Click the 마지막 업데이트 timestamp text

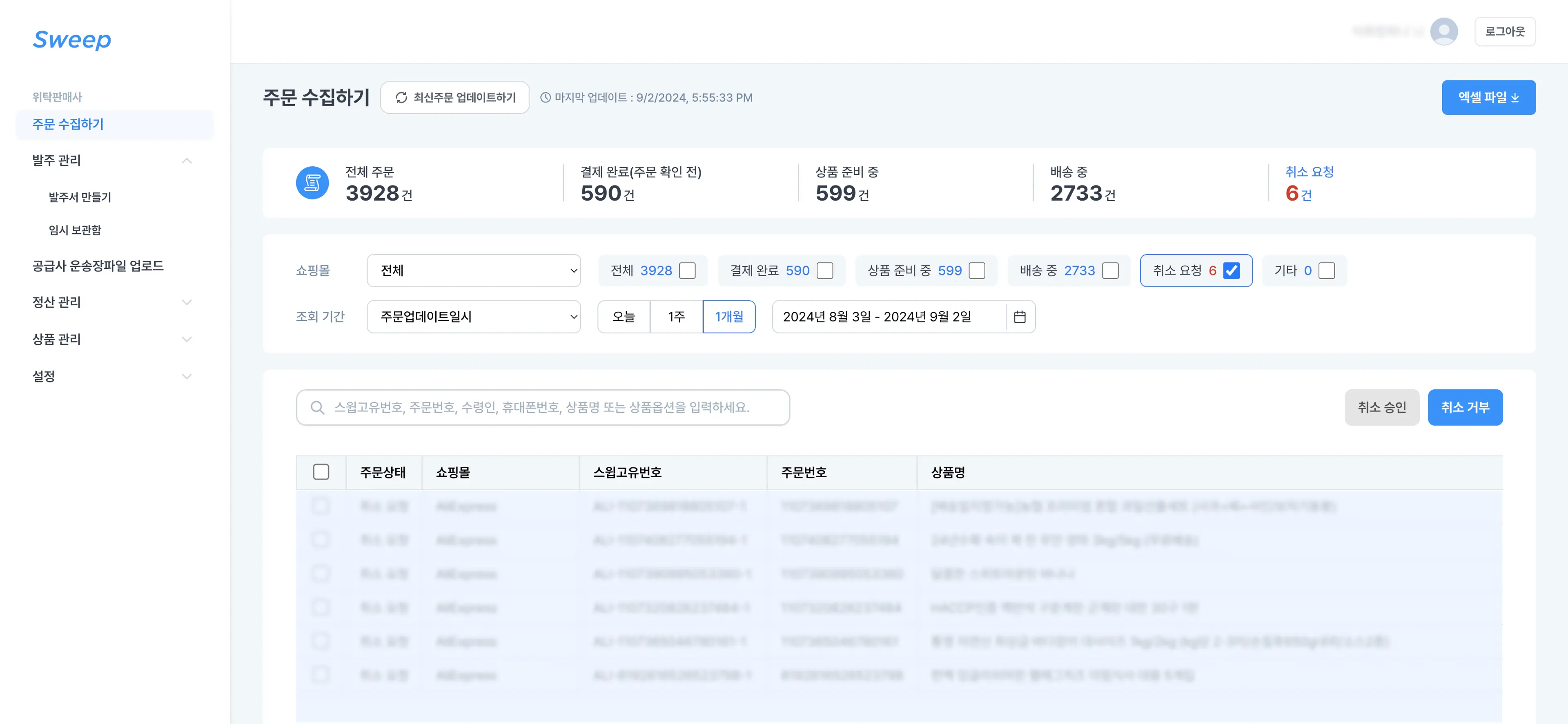[653, 97]
